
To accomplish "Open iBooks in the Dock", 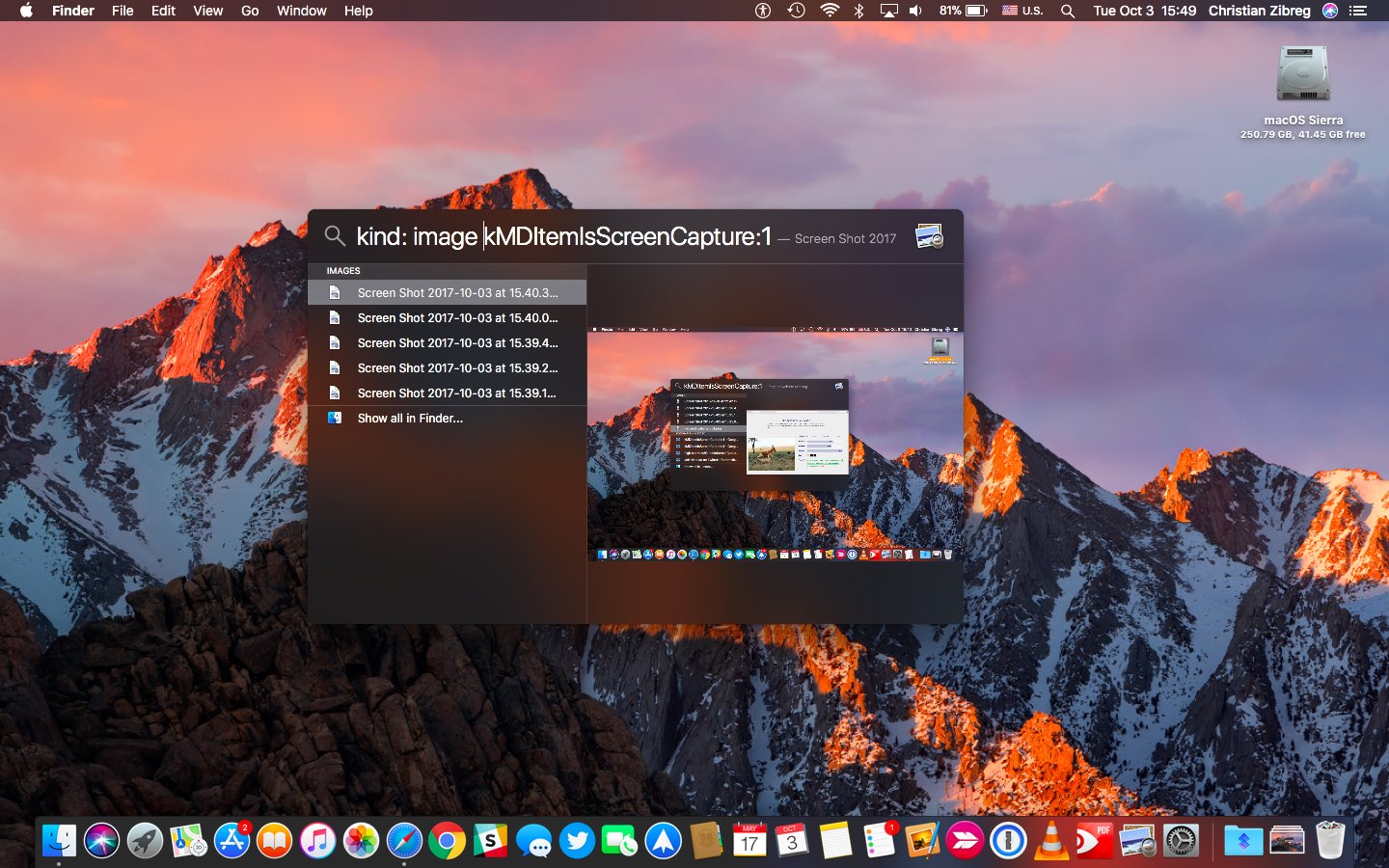I will (275, 841).
